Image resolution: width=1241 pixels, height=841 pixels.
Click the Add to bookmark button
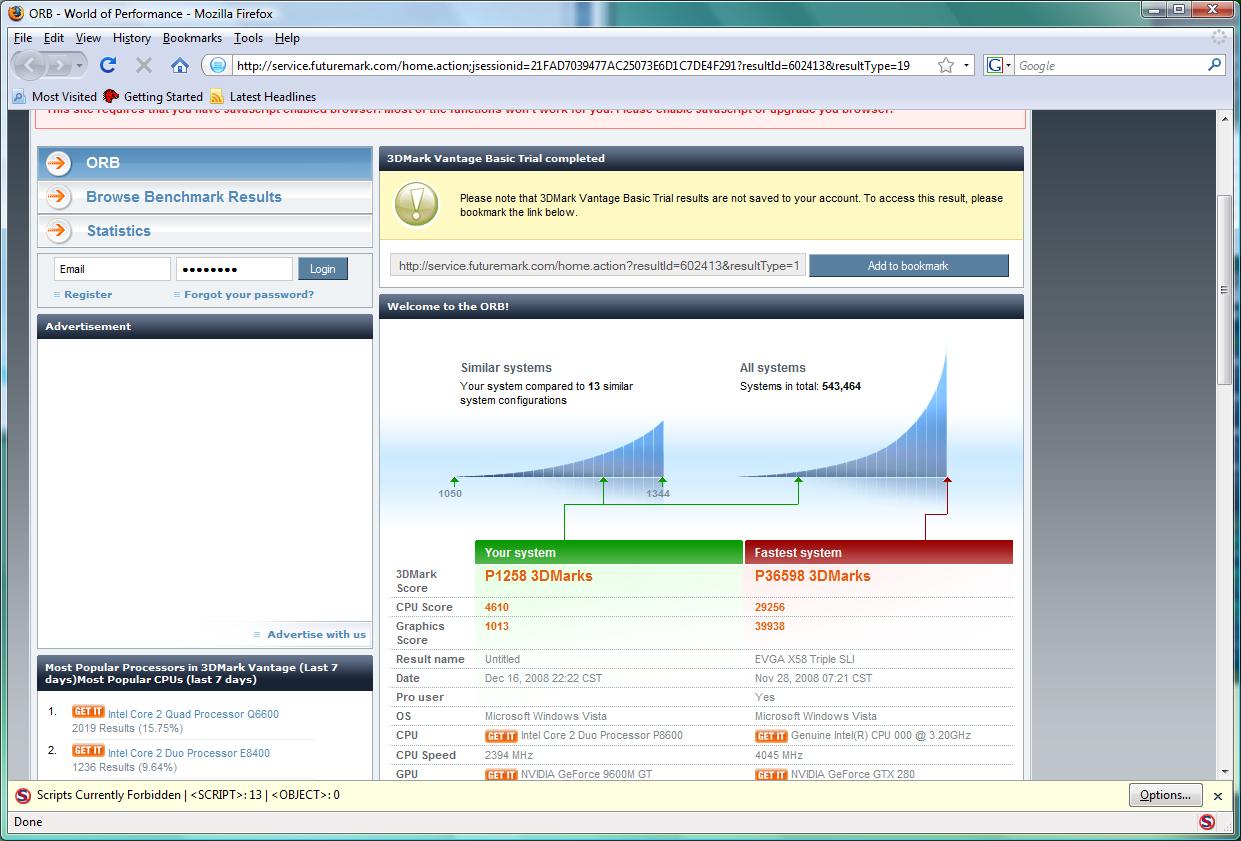point(908,266)
